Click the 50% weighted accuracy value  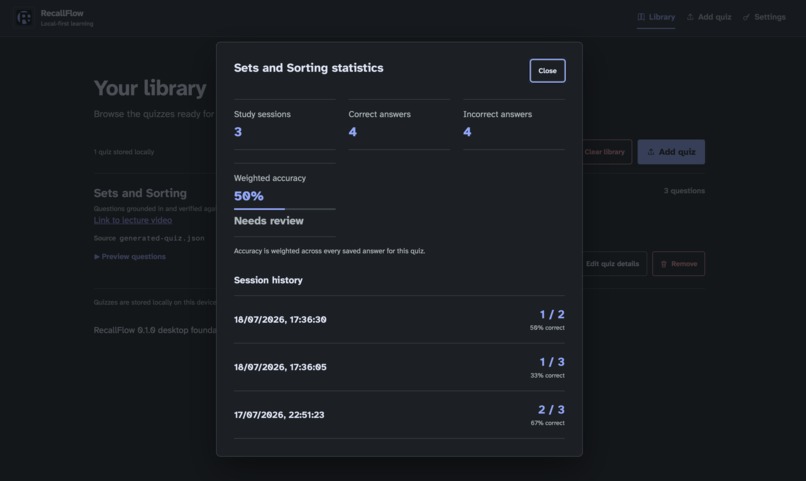[249, 196]
